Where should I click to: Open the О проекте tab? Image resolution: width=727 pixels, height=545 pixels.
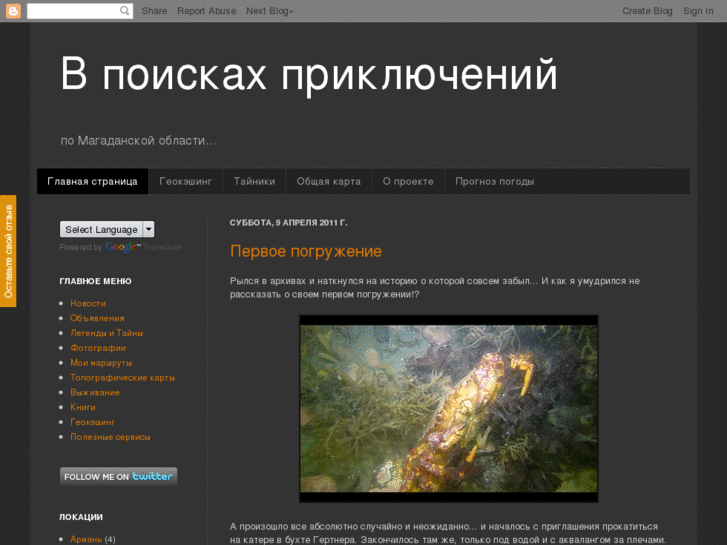pos(408,181)
